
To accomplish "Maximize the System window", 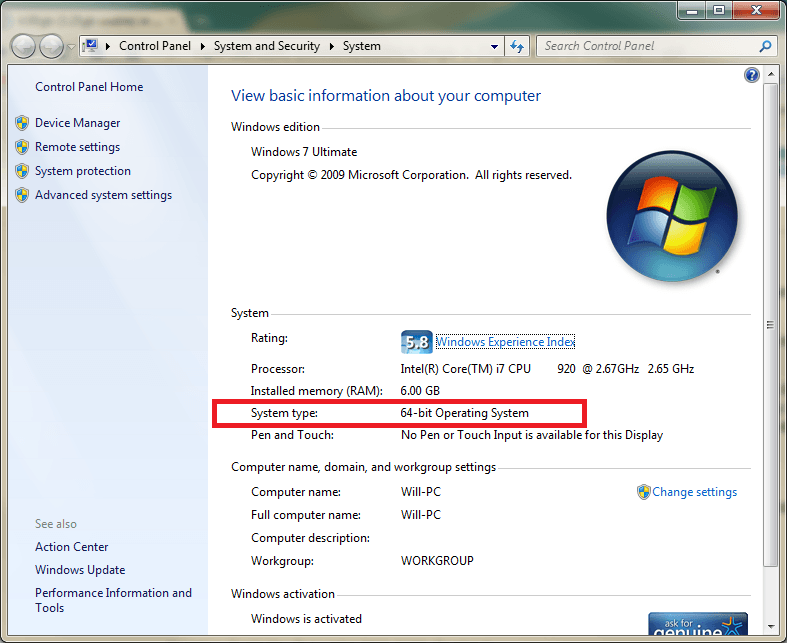I will [x=719, y=11].
